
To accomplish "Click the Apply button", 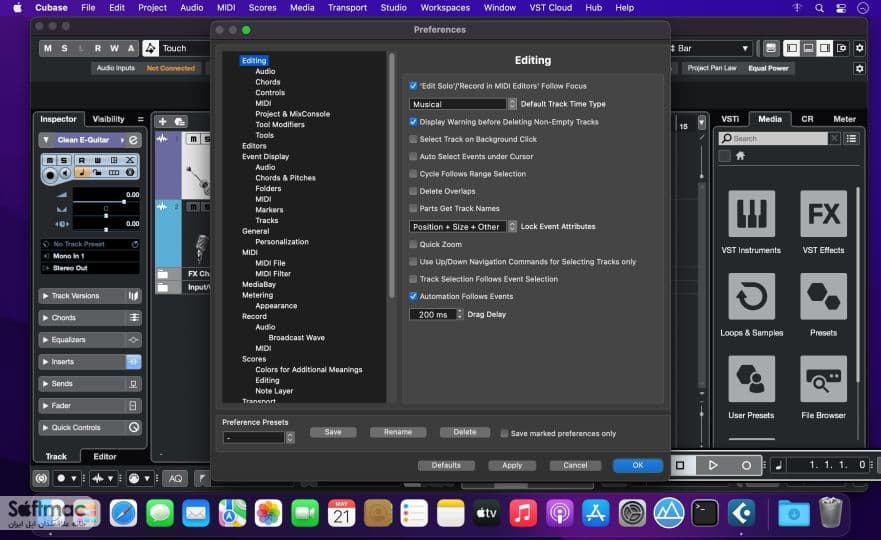I will (x=512, y=465).
